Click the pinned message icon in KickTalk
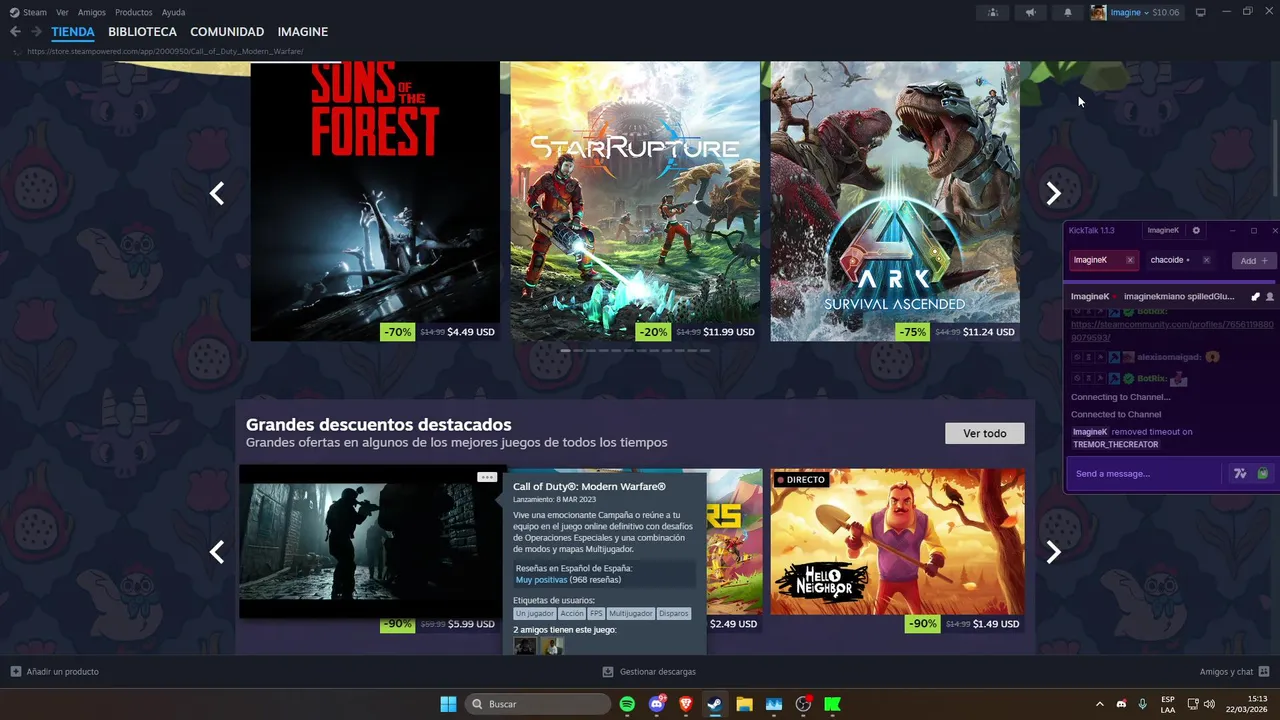 pos(1255,297)
